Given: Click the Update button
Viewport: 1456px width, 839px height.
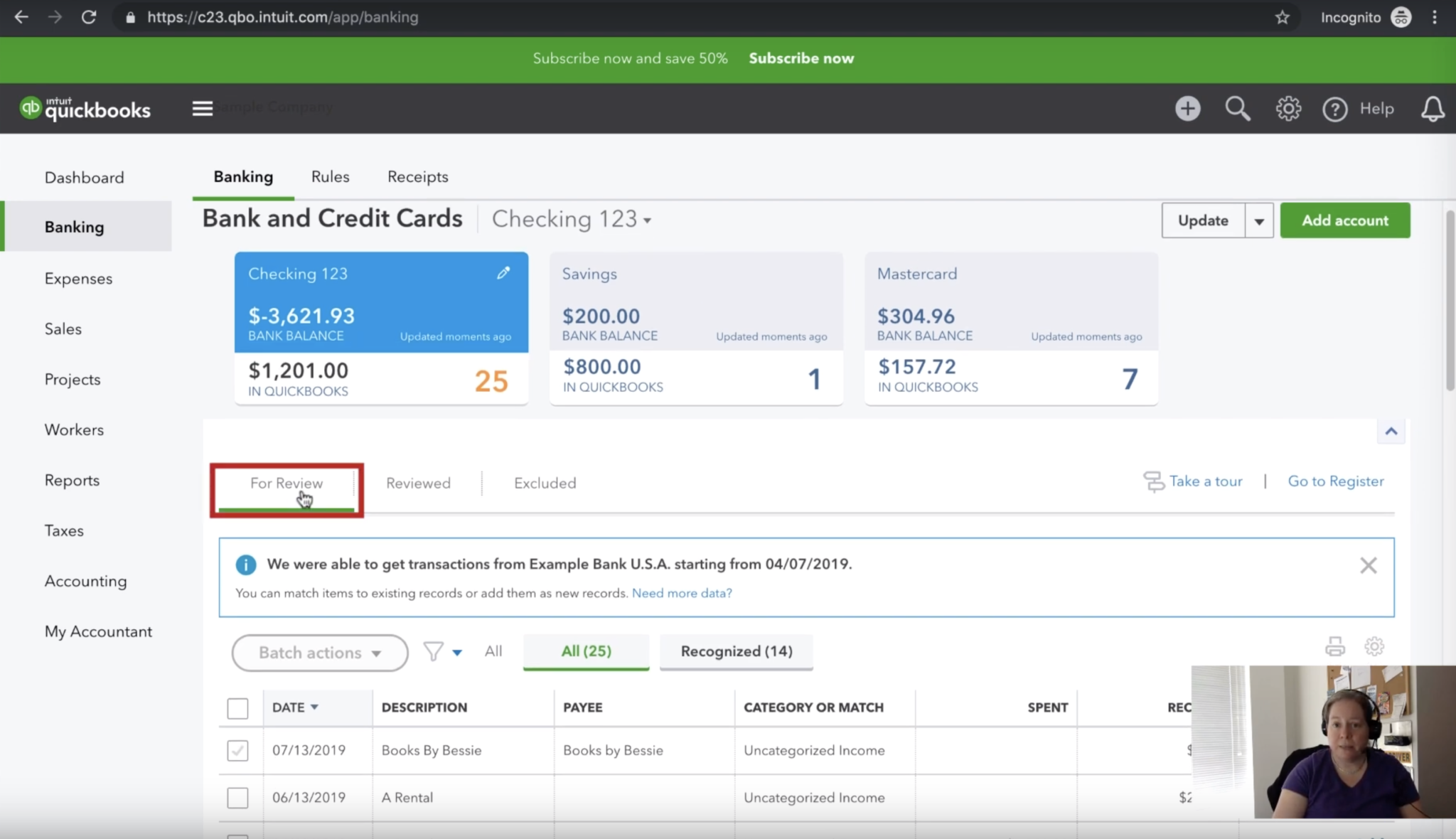Looking at the screenshot, I should [x=1203, y=220].
